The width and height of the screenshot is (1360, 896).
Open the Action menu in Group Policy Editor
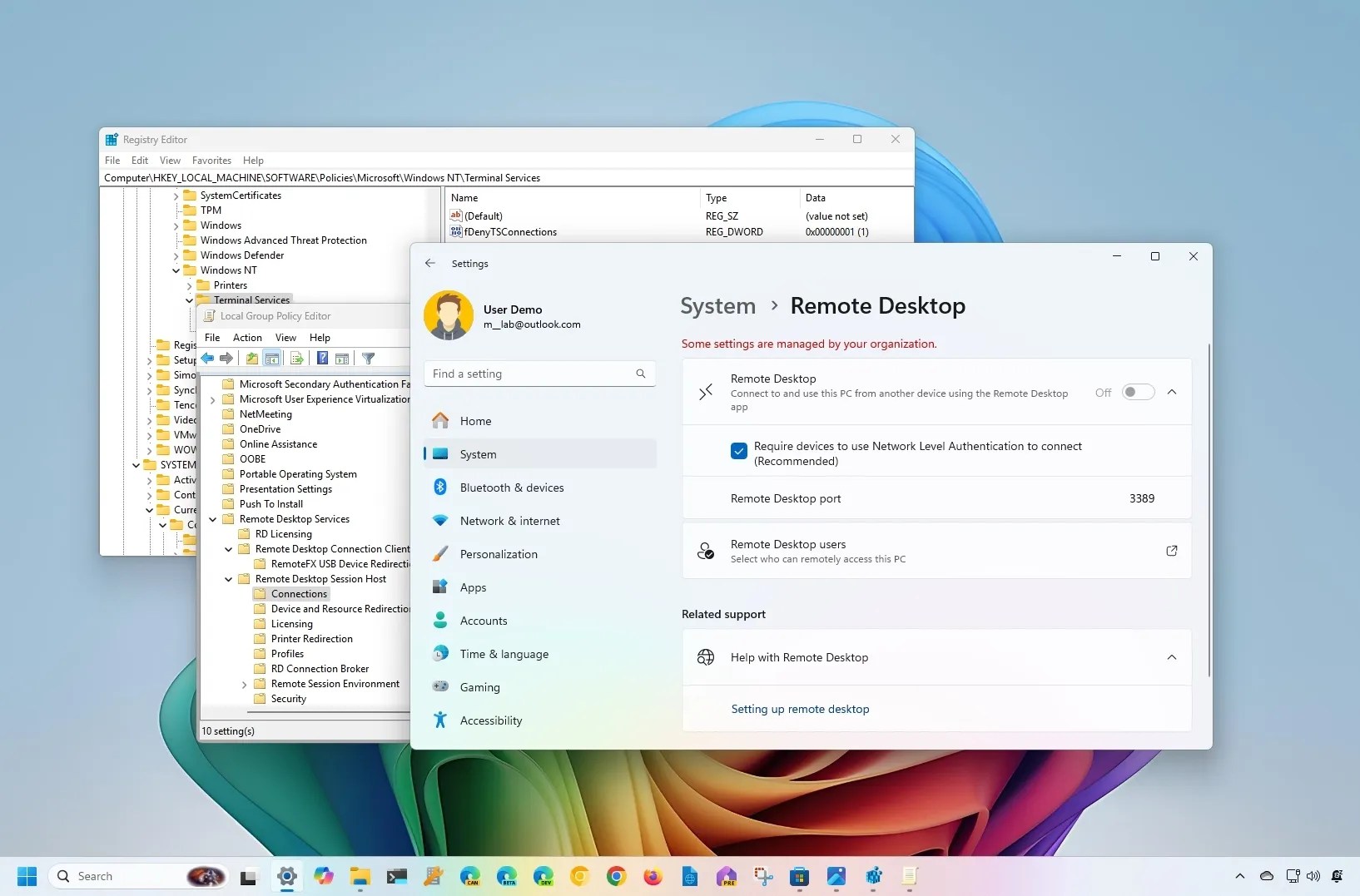pos(247,338)
